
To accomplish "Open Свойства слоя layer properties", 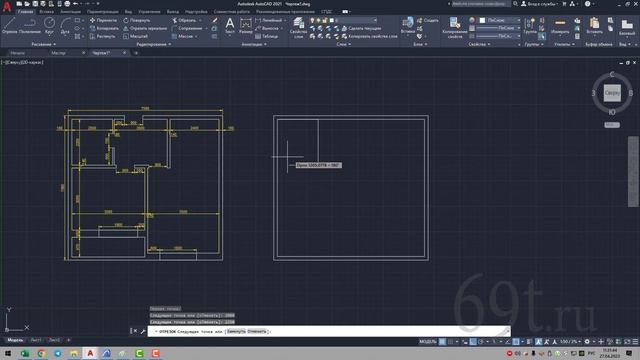I will 298,28.
